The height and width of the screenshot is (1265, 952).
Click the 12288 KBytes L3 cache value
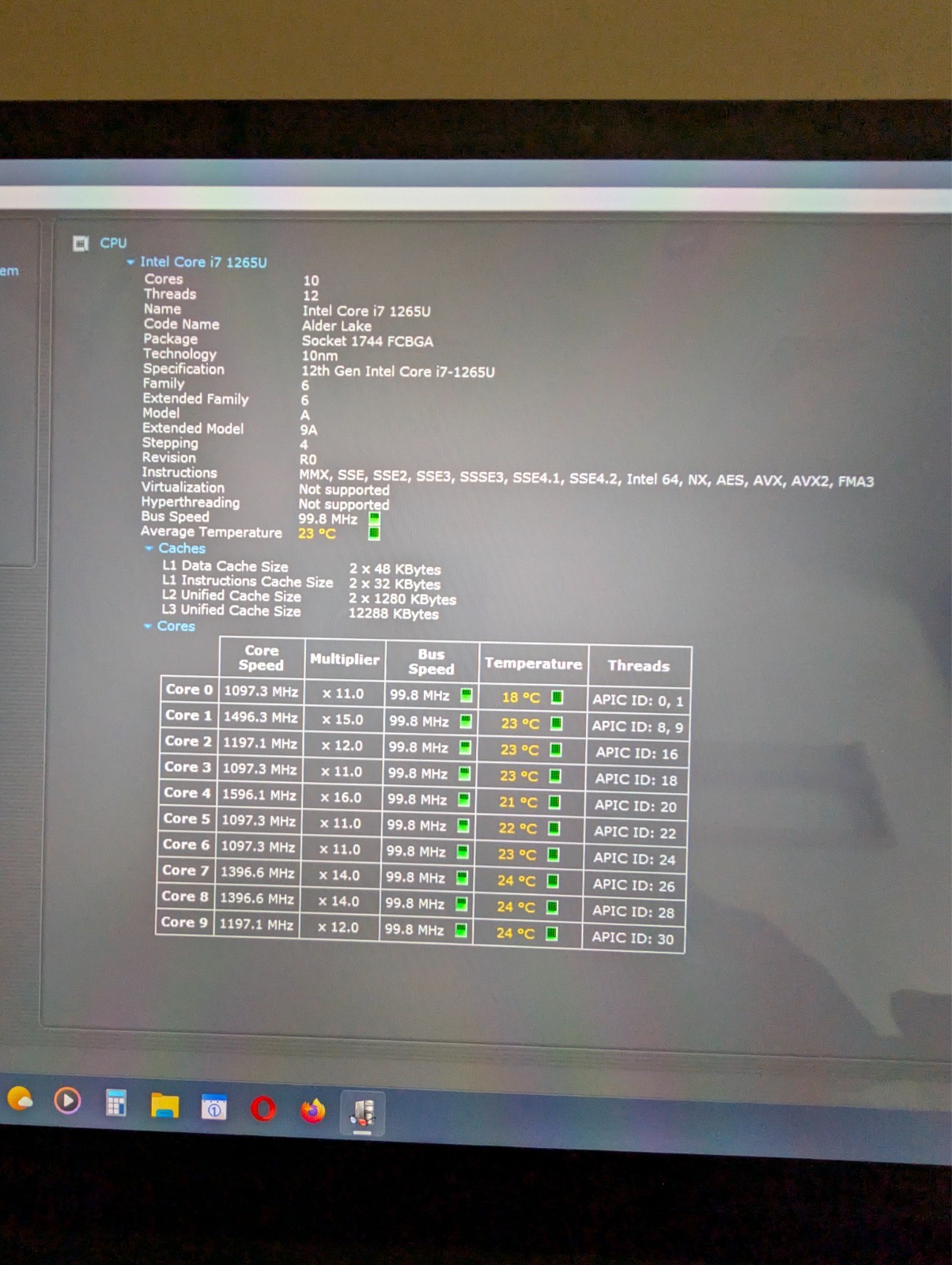coord(393,614)
